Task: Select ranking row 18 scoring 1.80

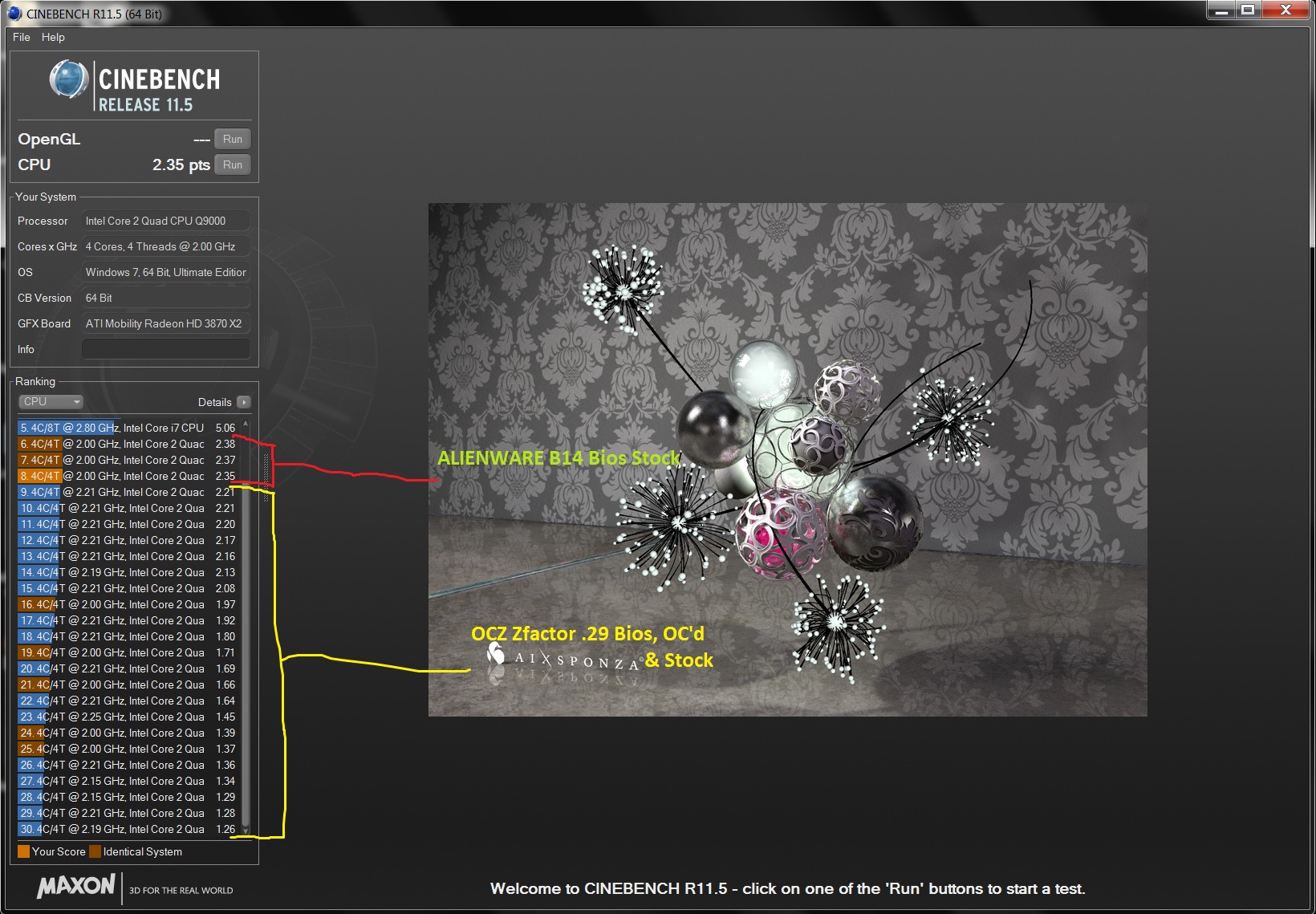Action: pos(128,636)
